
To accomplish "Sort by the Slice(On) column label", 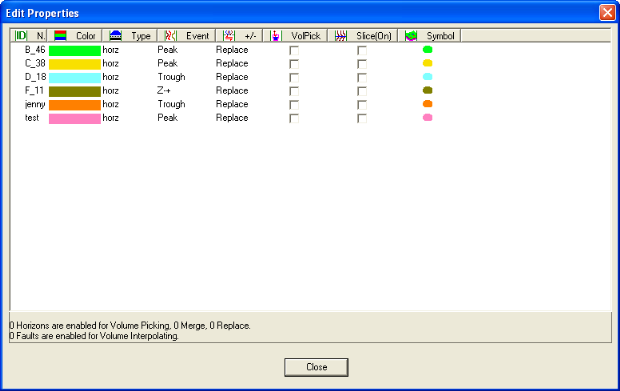I will click(x=374, y=36).
